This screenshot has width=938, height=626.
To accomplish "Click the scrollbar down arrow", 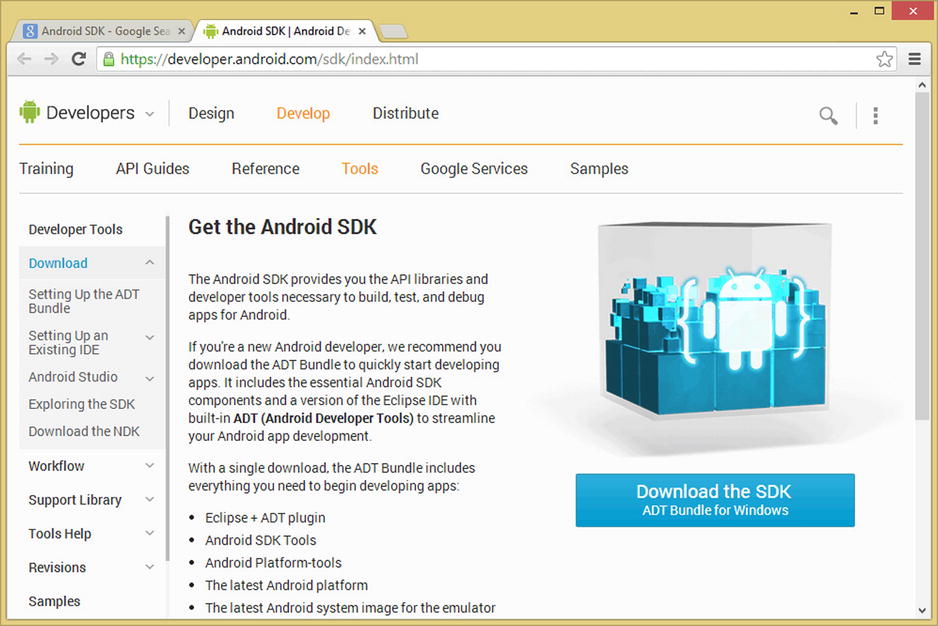I will click(921, 610).
